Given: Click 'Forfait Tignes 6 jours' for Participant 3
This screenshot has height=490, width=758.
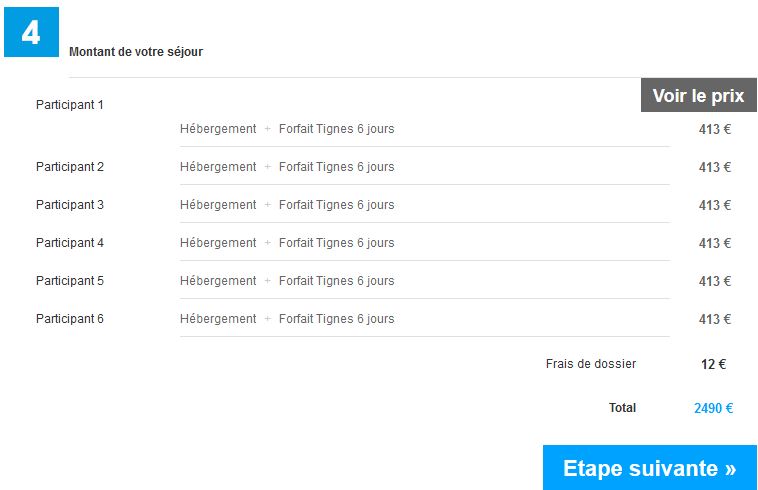Looking at the screenshot, I should click(x=336, y=205).
